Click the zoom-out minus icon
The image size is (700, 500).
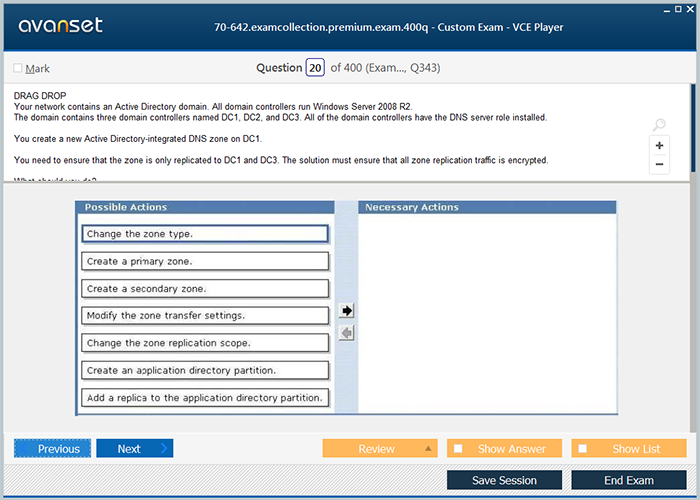[659, 164]
